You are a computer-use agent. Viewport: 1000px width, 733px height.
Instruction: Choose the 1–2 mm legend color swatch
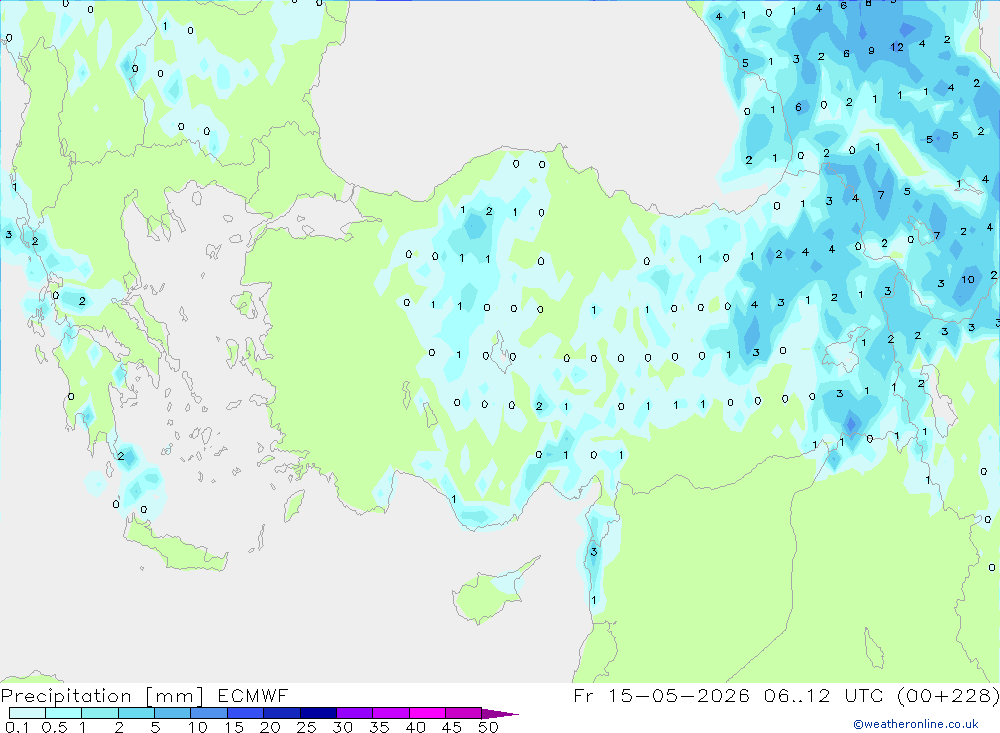click(100, 713)
